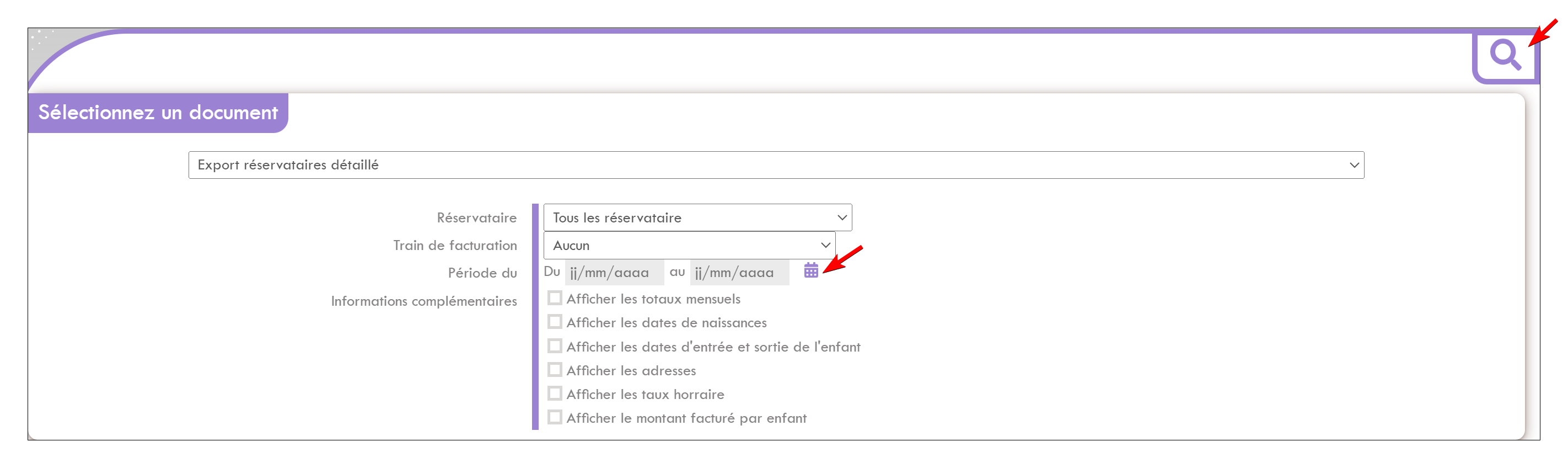The width and height of the screenshot is (1568, 468).
Task: Click the Sélectionnez un document header
Action: (x=158, y=113)
